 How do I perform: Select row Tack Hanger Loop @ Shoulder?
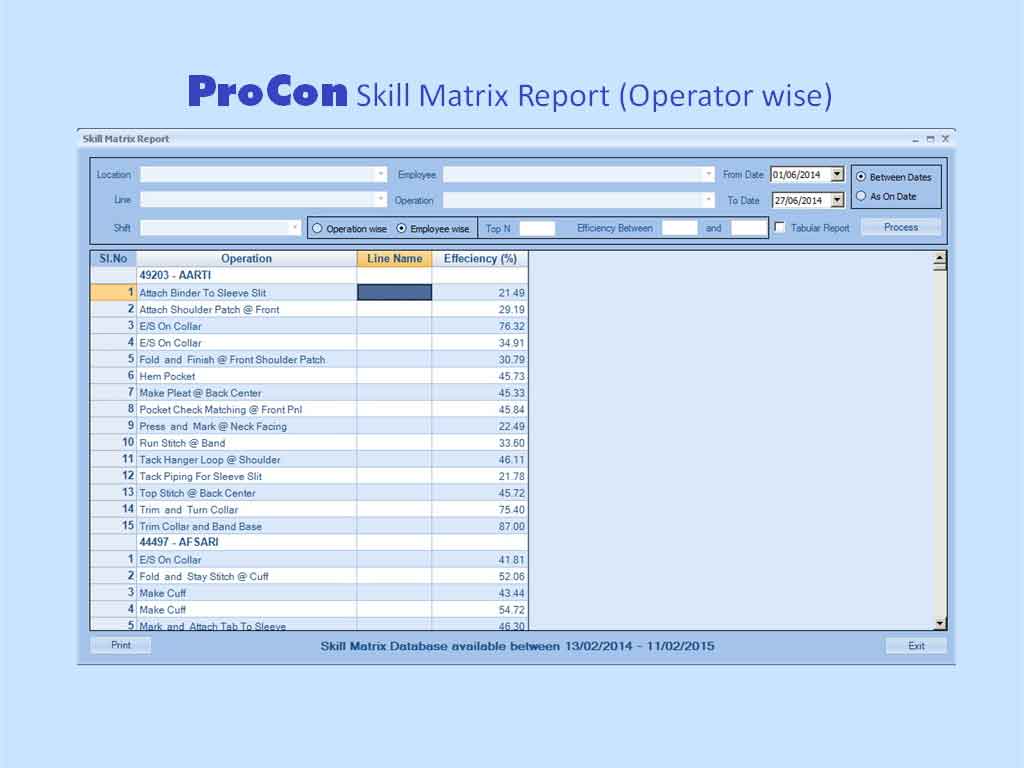click(309, 460)
